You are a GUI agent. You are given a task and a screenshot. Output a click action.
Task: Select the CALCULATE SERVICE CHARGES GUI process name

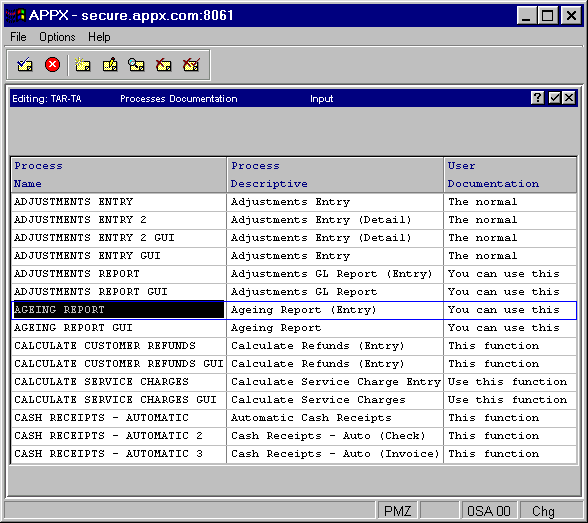[x=118, y=400]
